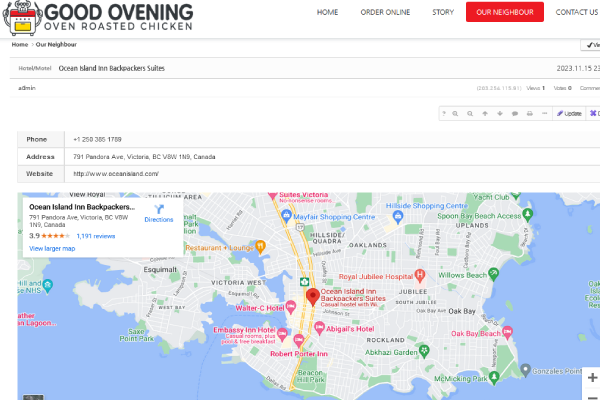Click the Directions arrow icon on map card
The height and width of the screenshot is (400, 600).
coord(159,209)
